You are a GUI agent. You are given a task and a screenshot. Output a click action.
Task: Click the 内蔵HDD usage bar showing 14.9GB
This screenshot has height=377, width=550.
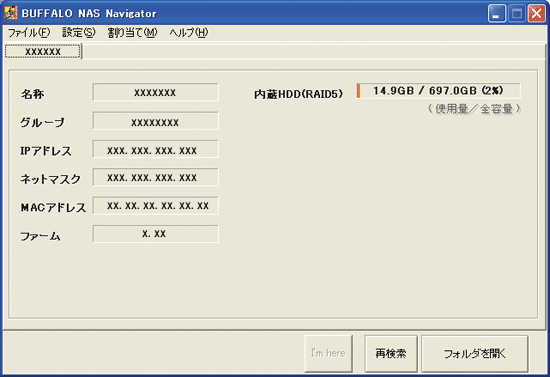438,91
